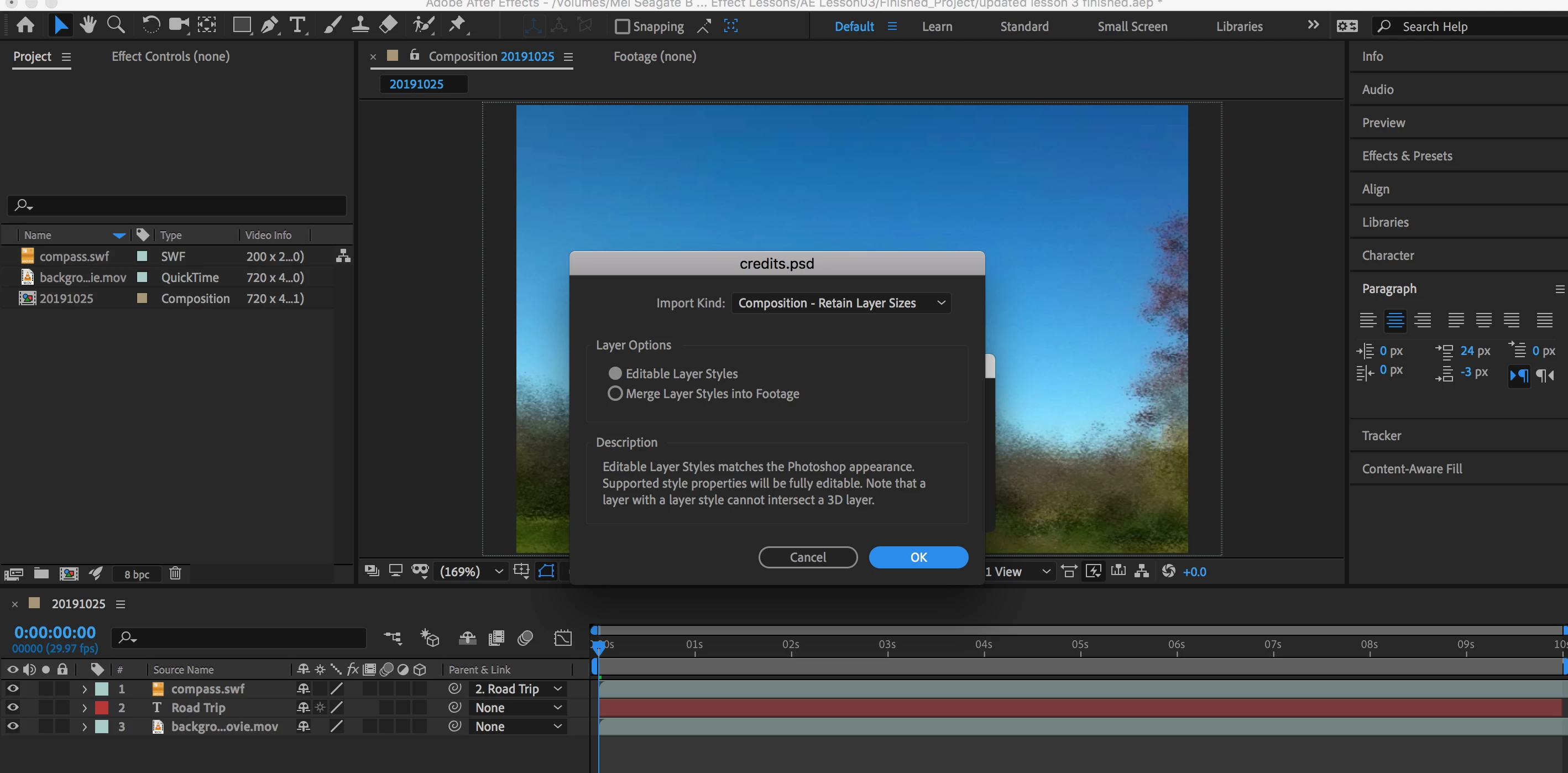Viewport: 1568px width, 773px height.
Task: Click the Home icon in toolbar
Action: [x=25, y=25]
